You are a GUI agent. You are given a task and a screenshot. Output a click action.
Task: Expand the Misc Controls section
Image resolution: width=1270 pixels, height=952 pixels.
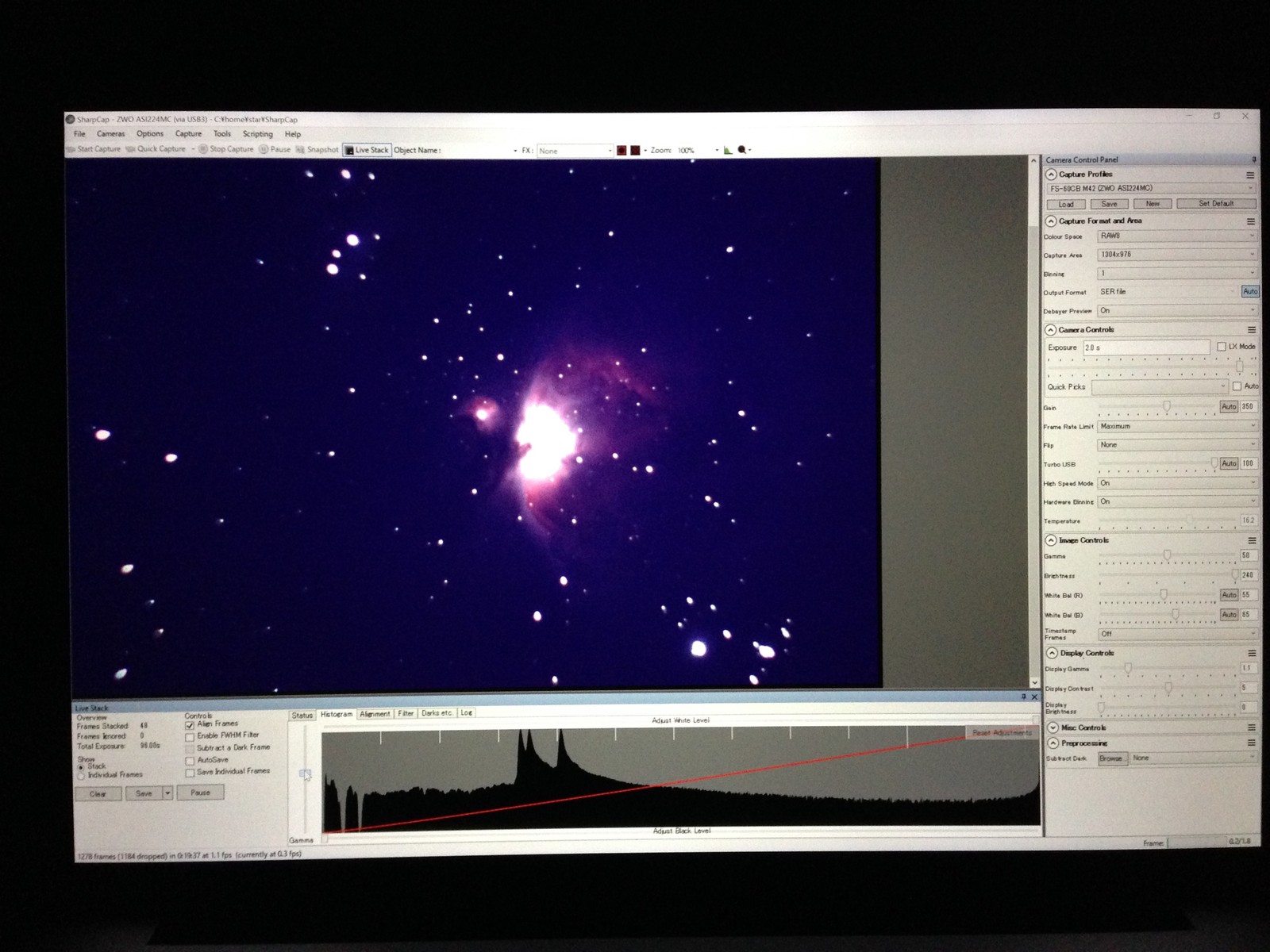(x=1053, y=727)
